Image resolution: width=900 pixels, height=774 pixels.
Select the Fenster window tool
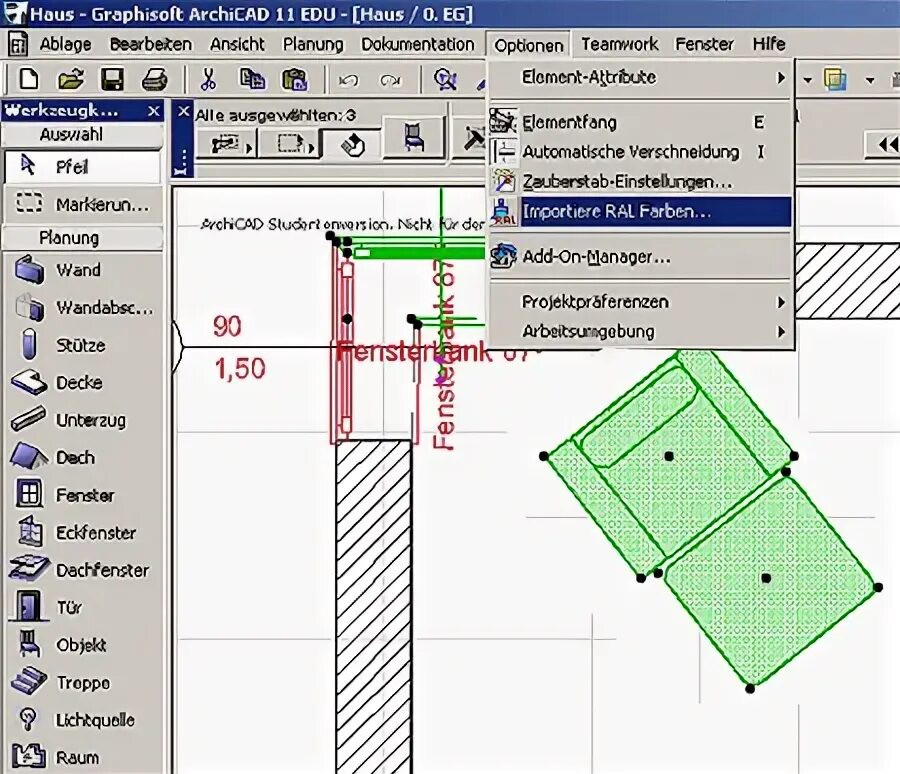coord(82,495)
